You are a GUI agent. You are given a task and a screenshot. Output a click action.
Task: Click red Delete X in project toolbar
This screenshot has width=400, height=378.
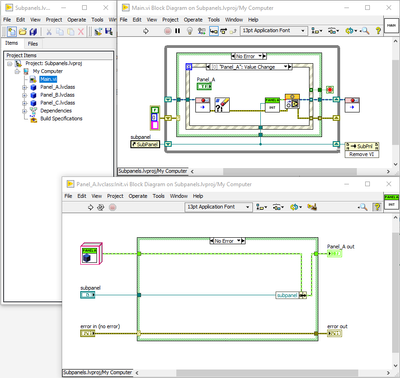coord(81,32)
